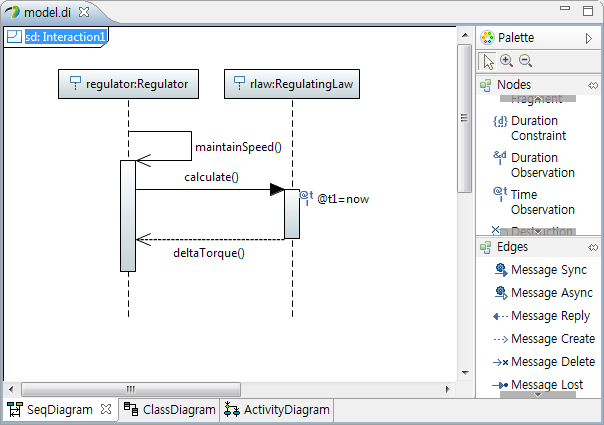Collapse the Edges palette drawer
The image size is (604, 425).
pos(592,247)
